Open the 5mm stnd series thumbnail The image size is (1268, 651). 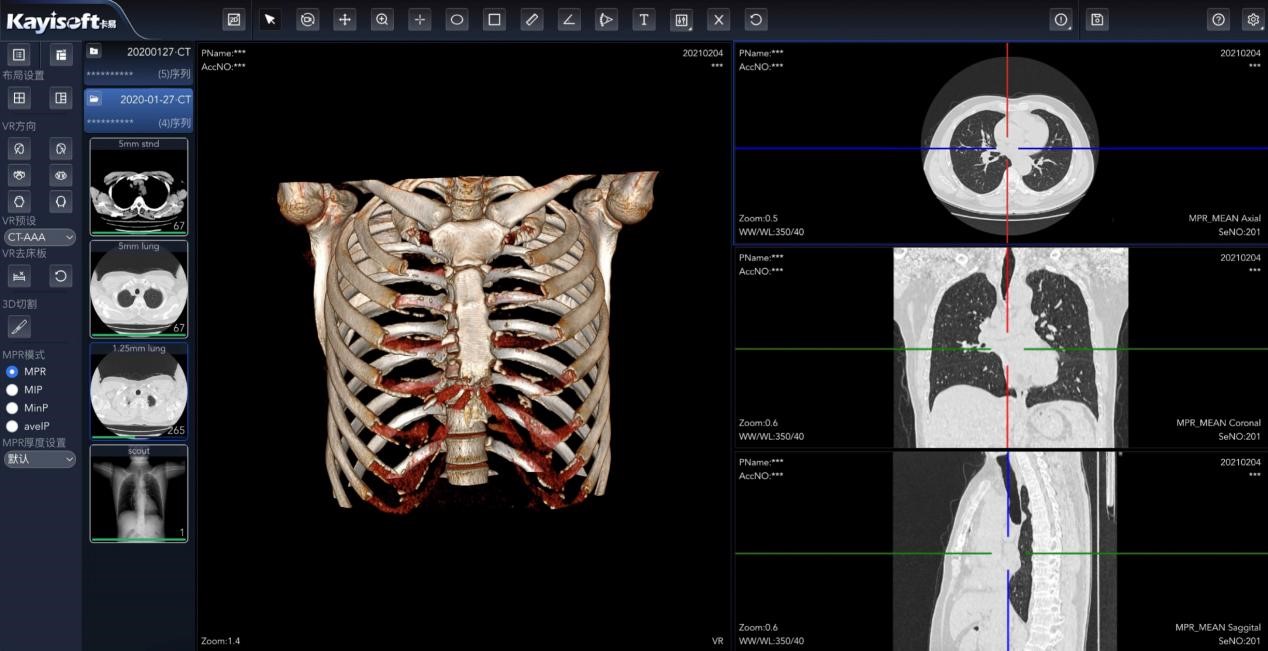(x=138, y=187)
